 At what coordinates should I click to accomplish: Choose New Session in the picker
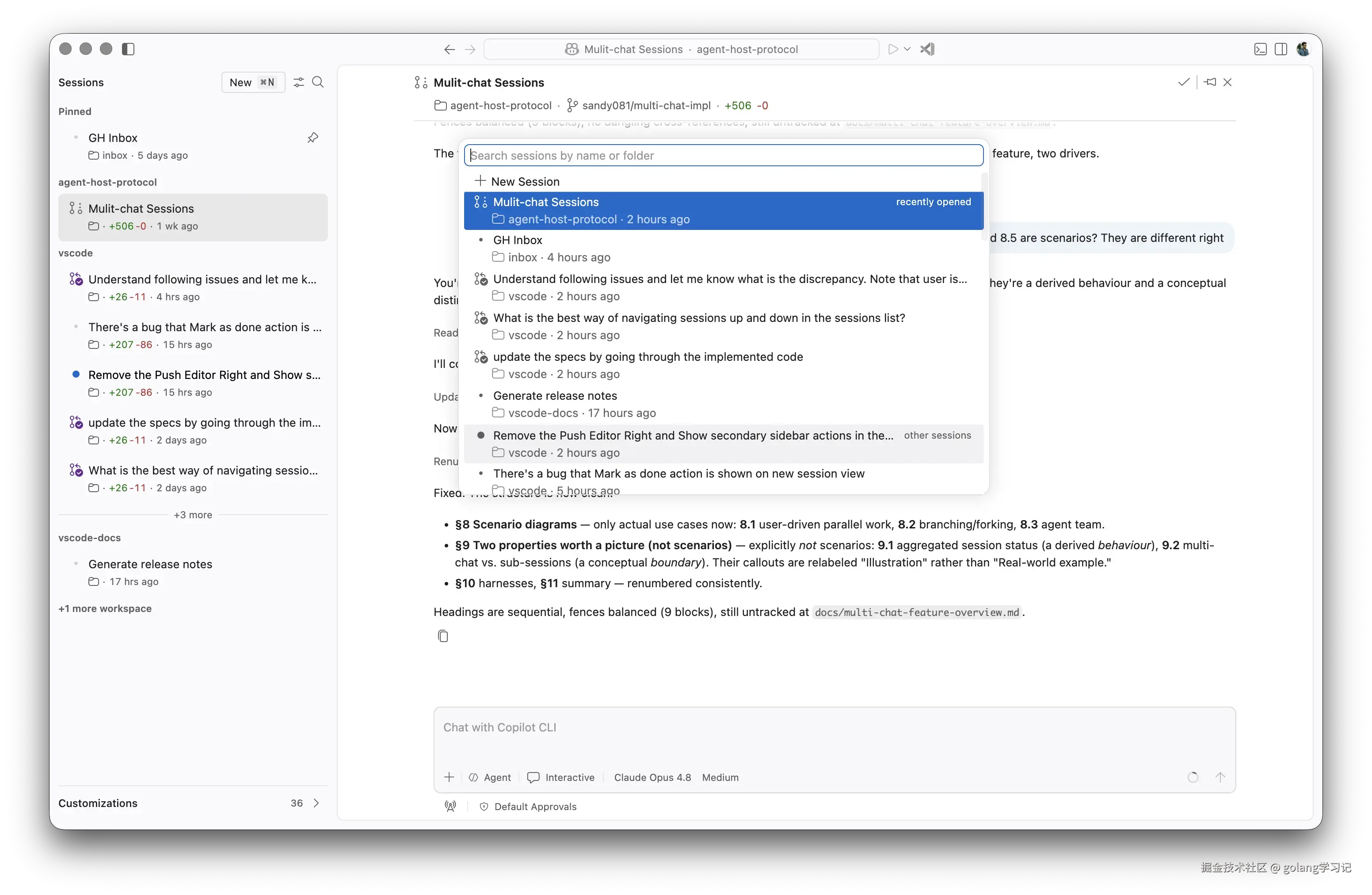(x=724, y=182)
